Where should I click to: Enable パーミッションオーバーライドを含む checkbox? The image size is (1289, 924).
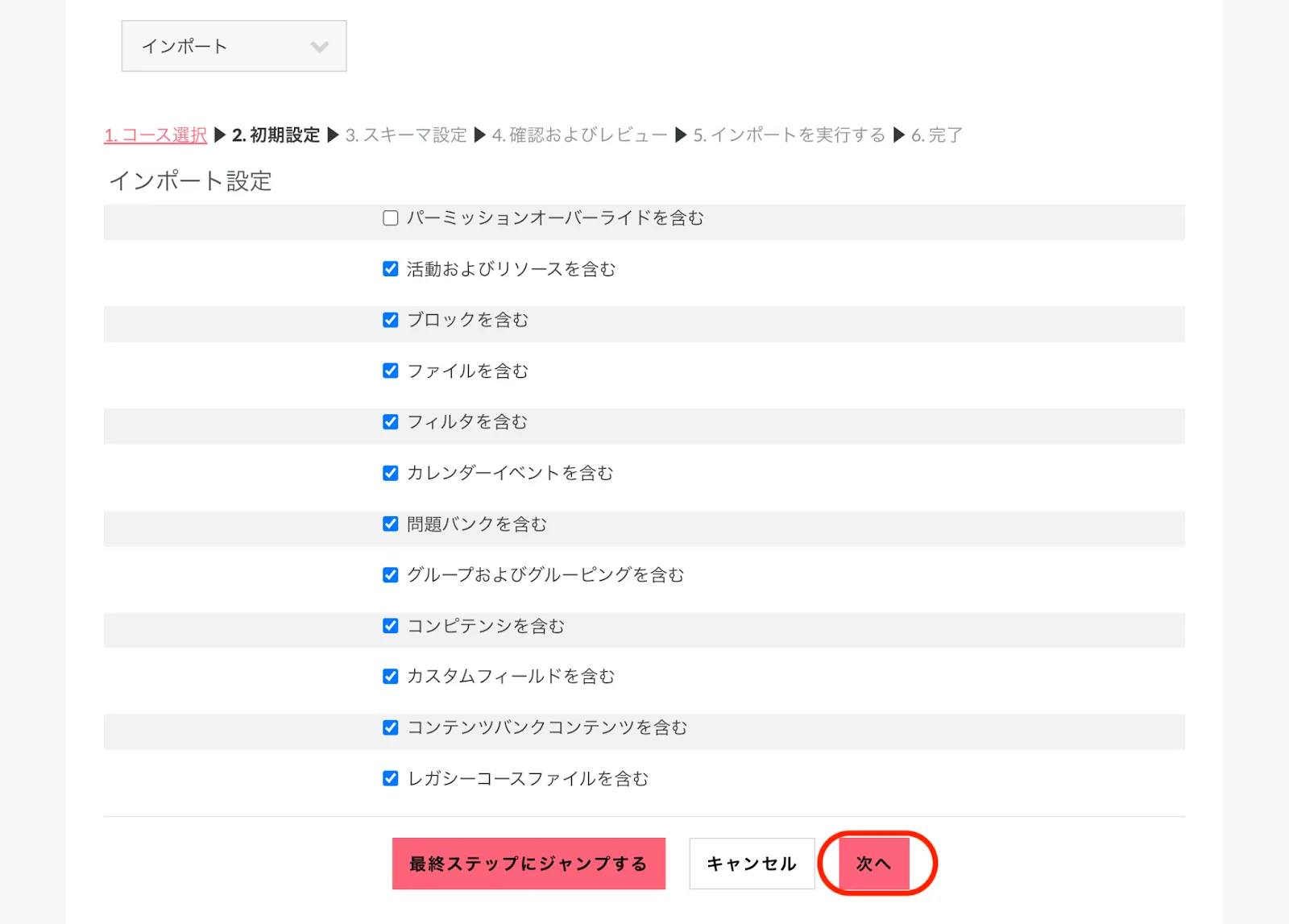point(391,218)
